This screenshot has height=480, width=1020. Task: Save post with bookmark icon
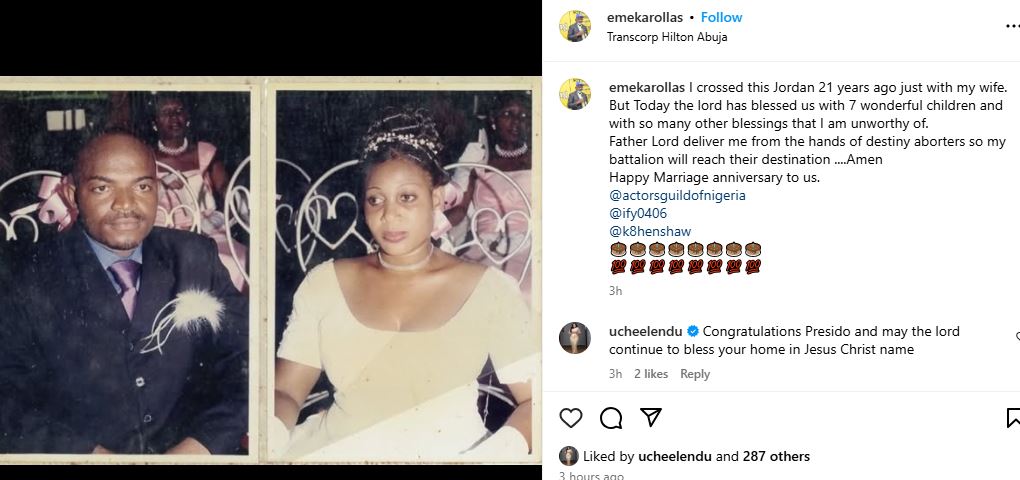click(1012, 417)
